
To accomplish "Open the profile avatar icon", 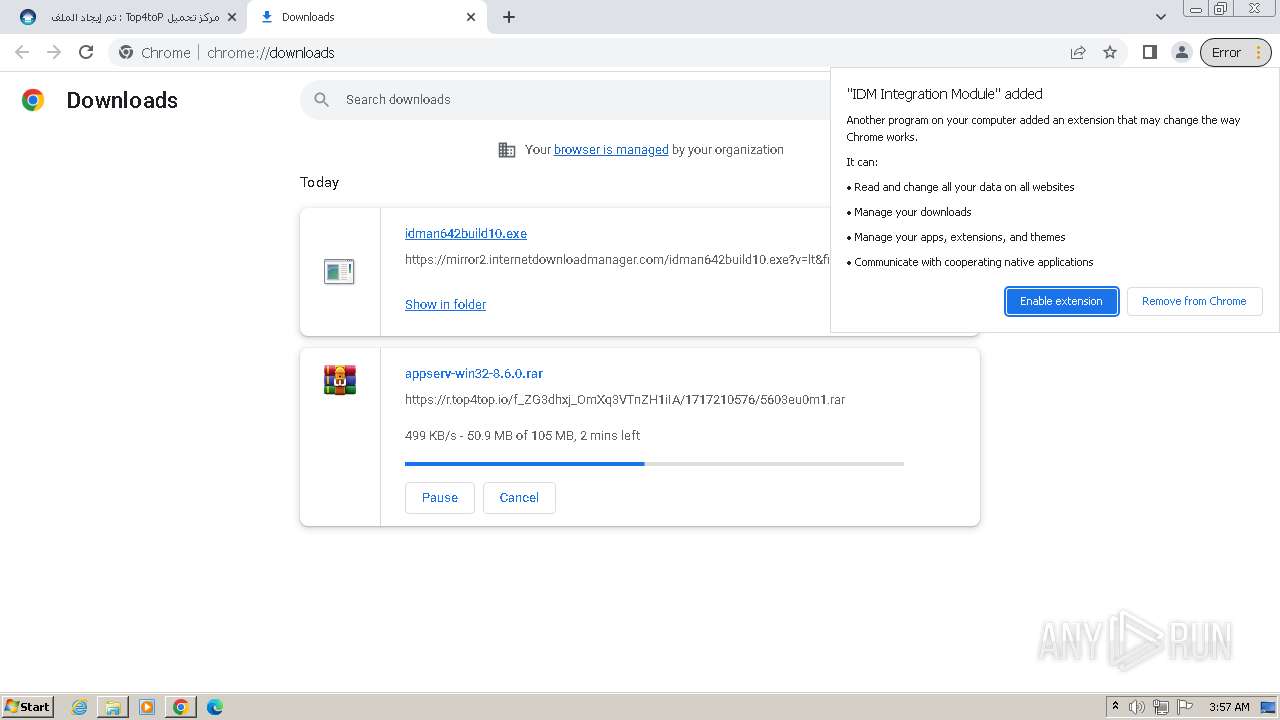I will pyautogui.click(x=1181, y=53).
